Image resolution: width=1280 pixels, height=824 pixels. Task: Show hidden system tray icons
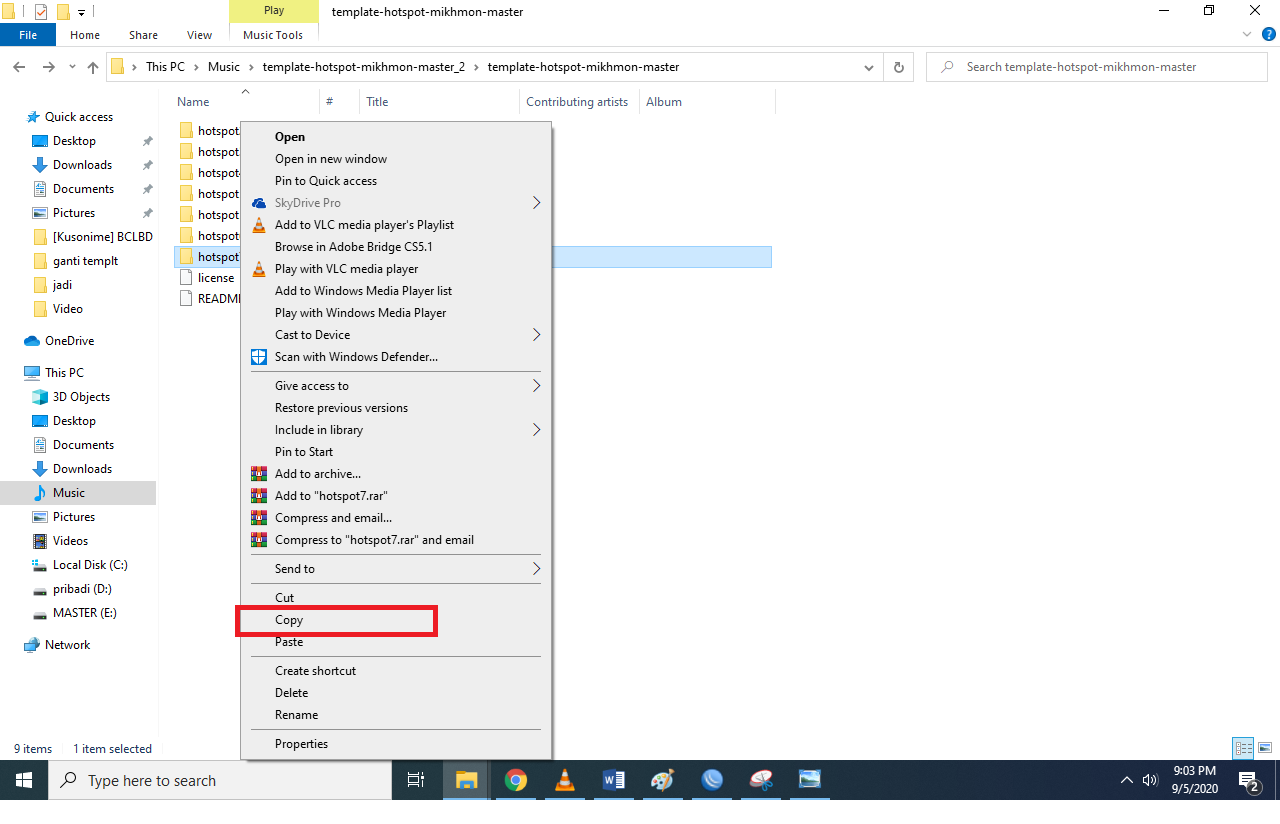coord(1127,780)
